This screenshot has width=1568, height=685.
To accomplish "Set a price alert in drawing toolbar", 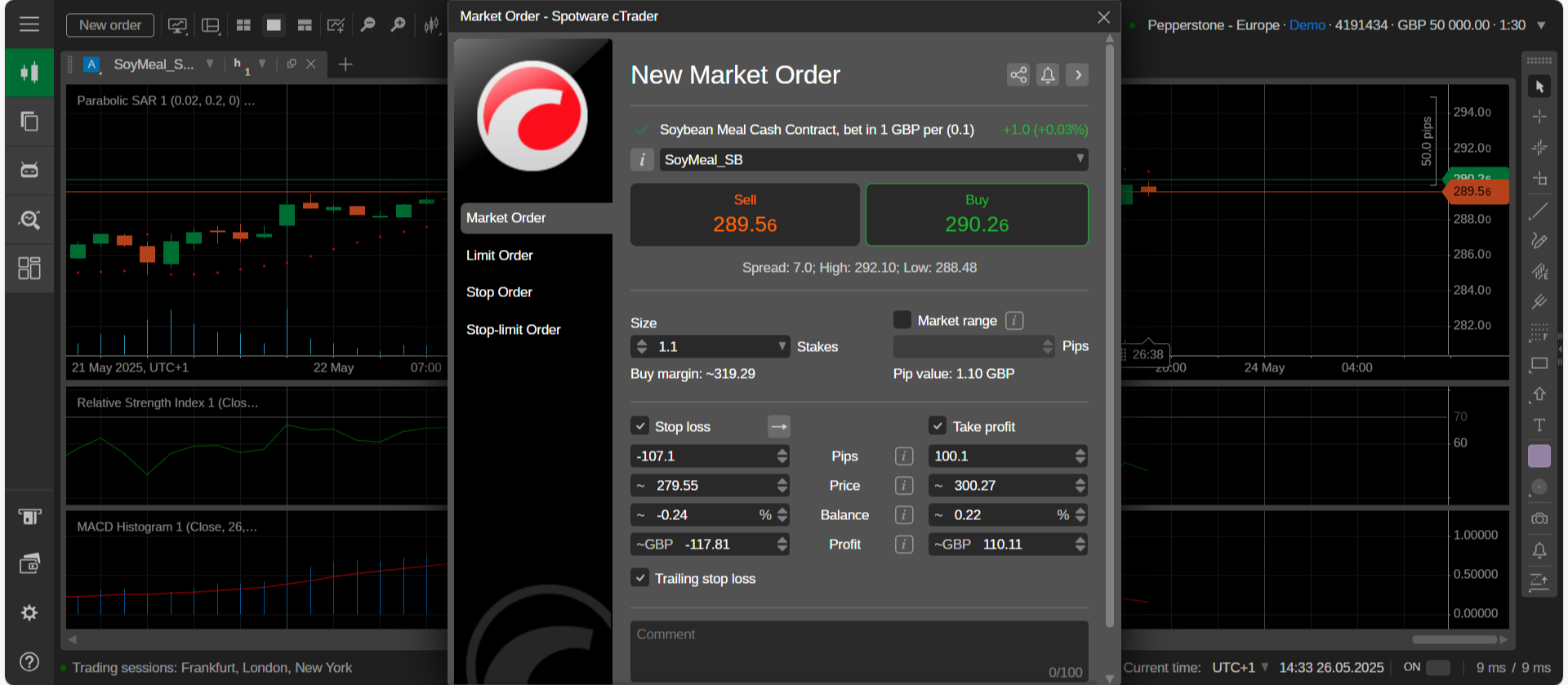I will pyautogui.click(x=1539, y=550).
